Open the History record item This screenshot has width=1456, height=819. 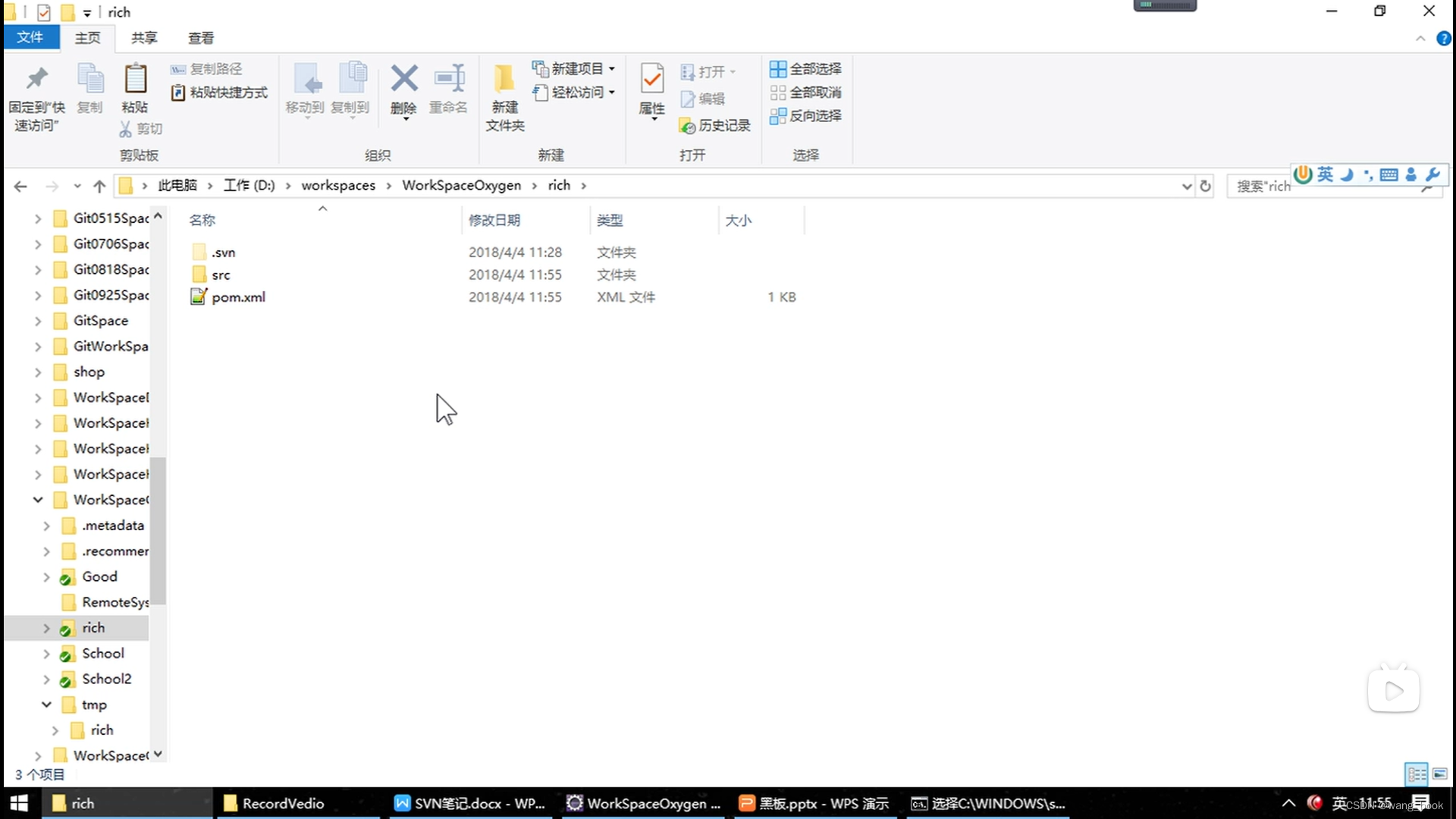[x=715, y=126]
